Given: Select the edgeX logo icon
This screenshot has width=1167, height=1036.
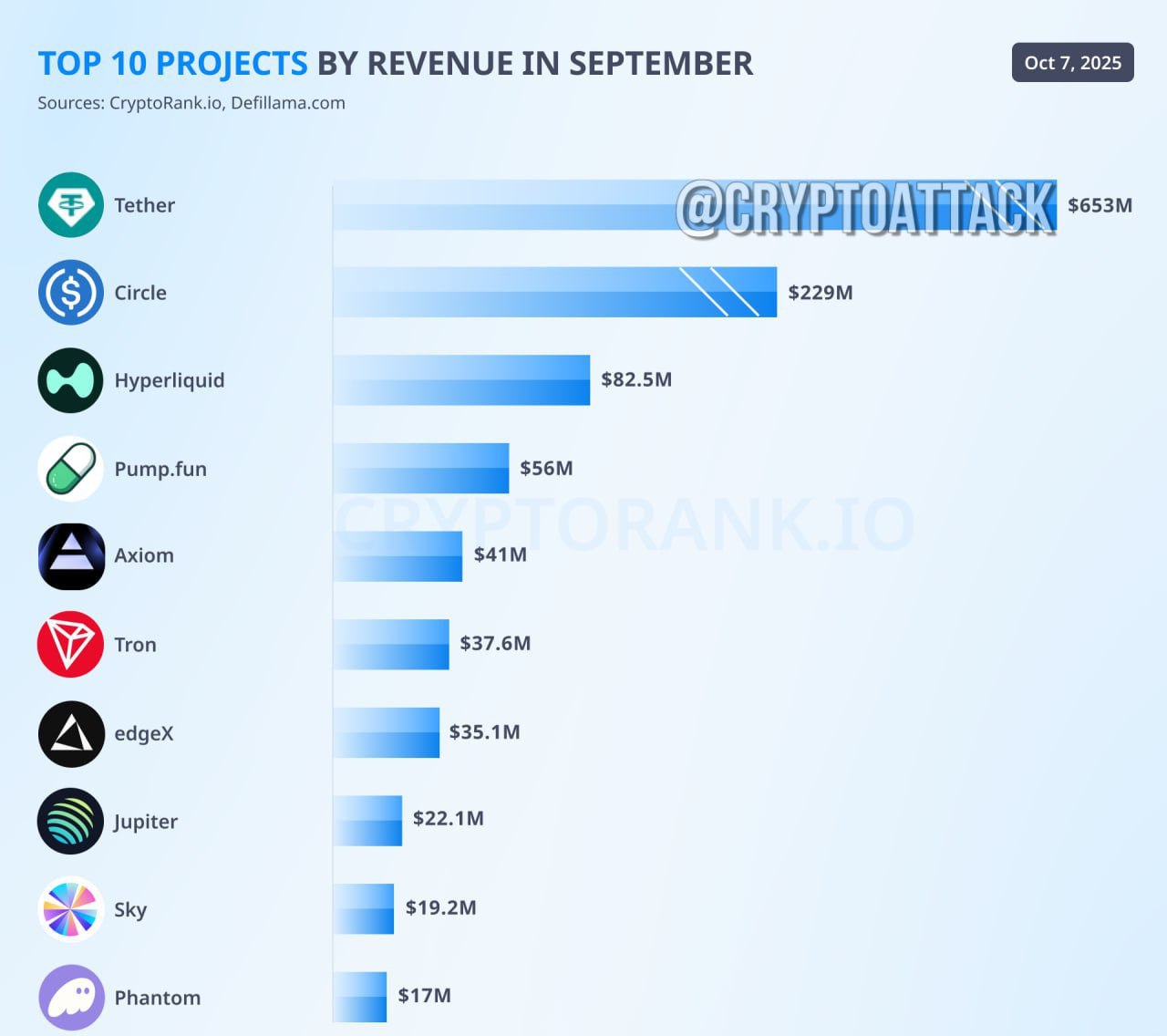Looking at the screenshot, I should 71,733.
